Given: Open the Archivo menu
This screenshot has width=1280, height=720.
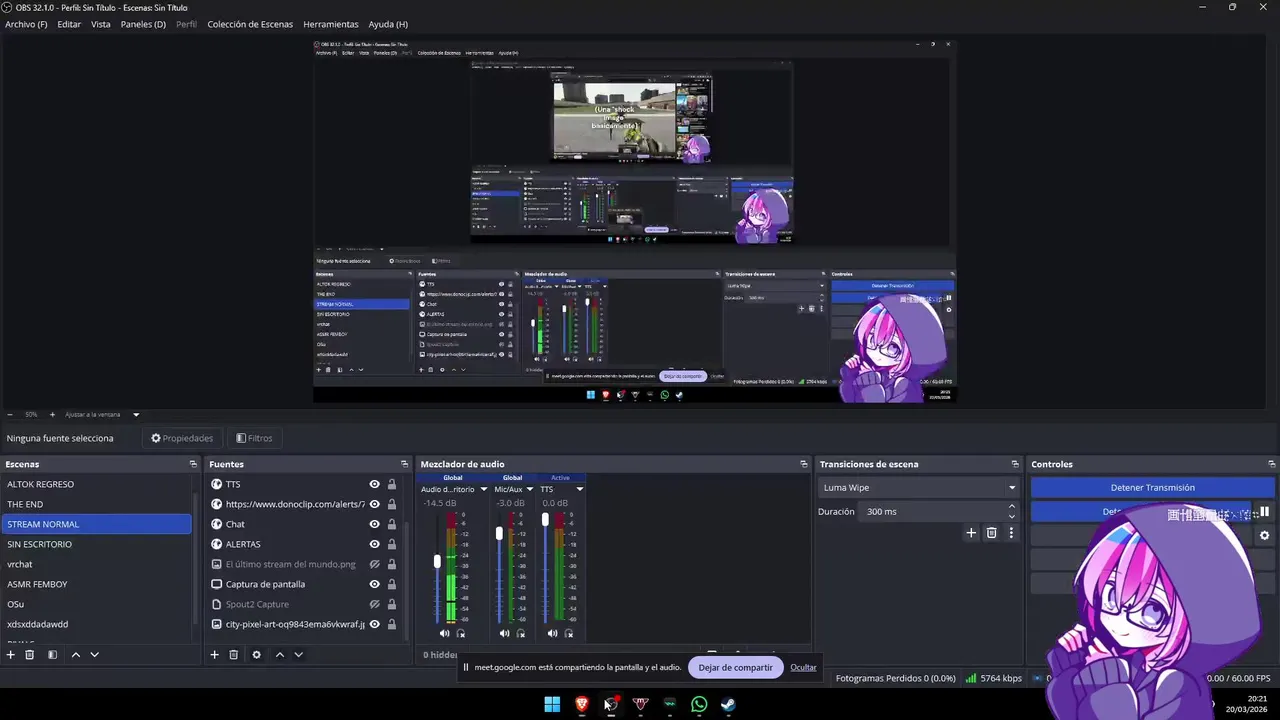Looking at the screenshot, I should point(26,24).
